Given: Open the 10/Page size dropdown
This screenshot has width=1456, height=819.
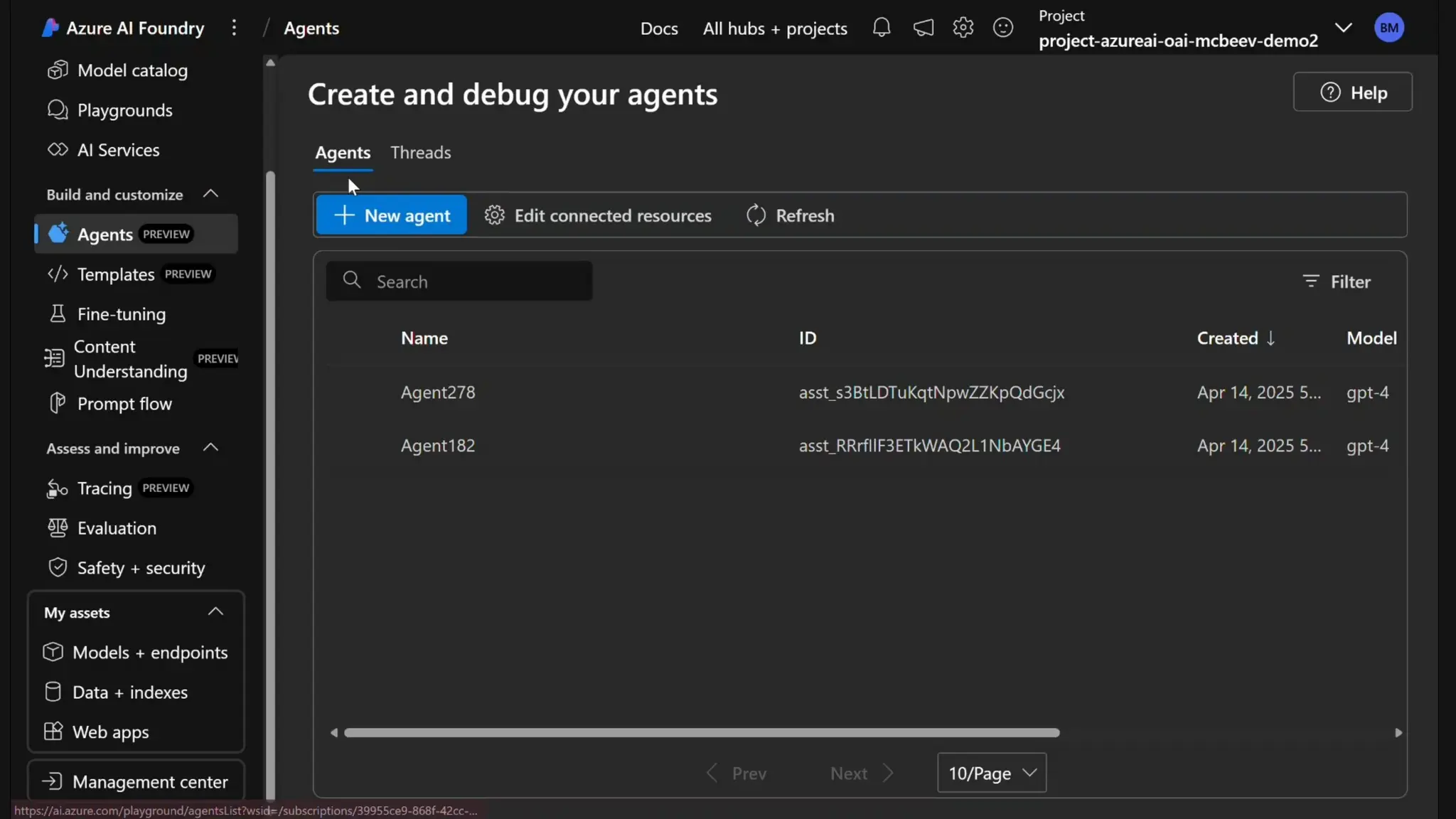Looking at the screenshot, I should pyautogui.click(x=992, y=773).
